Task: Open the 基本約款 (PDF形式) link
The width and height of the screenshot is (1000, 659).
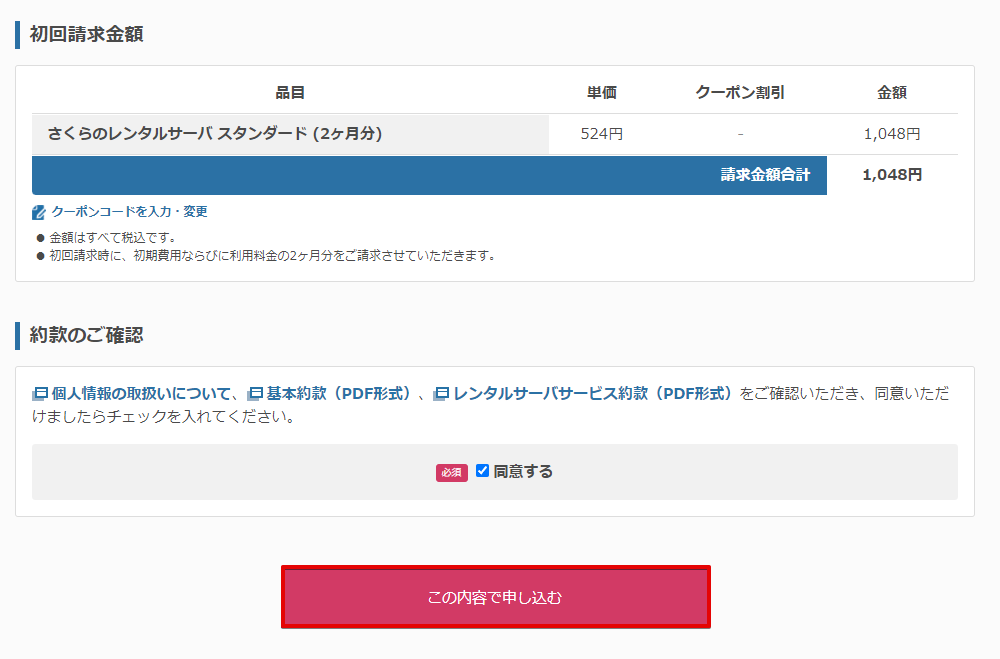Action: click(x=338, y=394)
